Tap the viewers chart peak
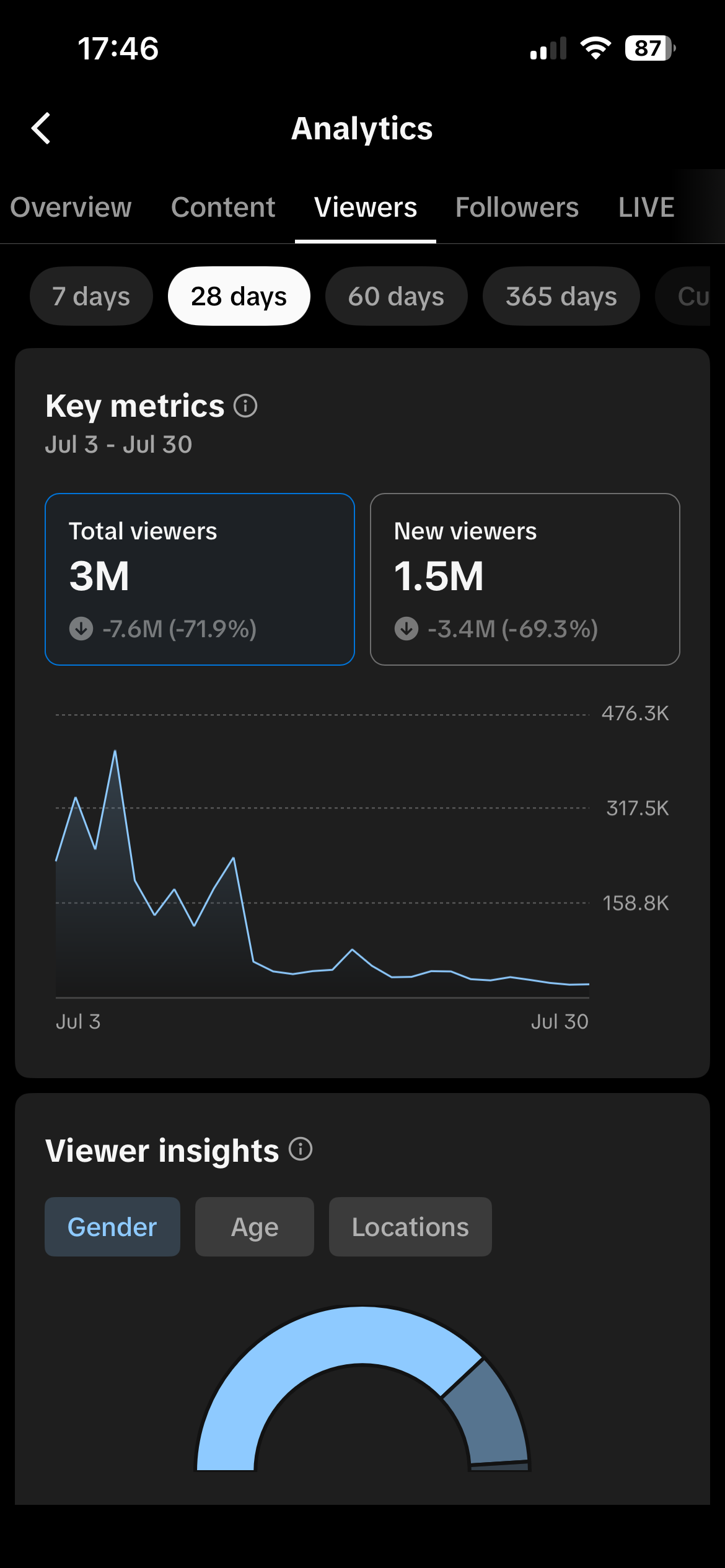The image size is (725, 1568). 115,751
